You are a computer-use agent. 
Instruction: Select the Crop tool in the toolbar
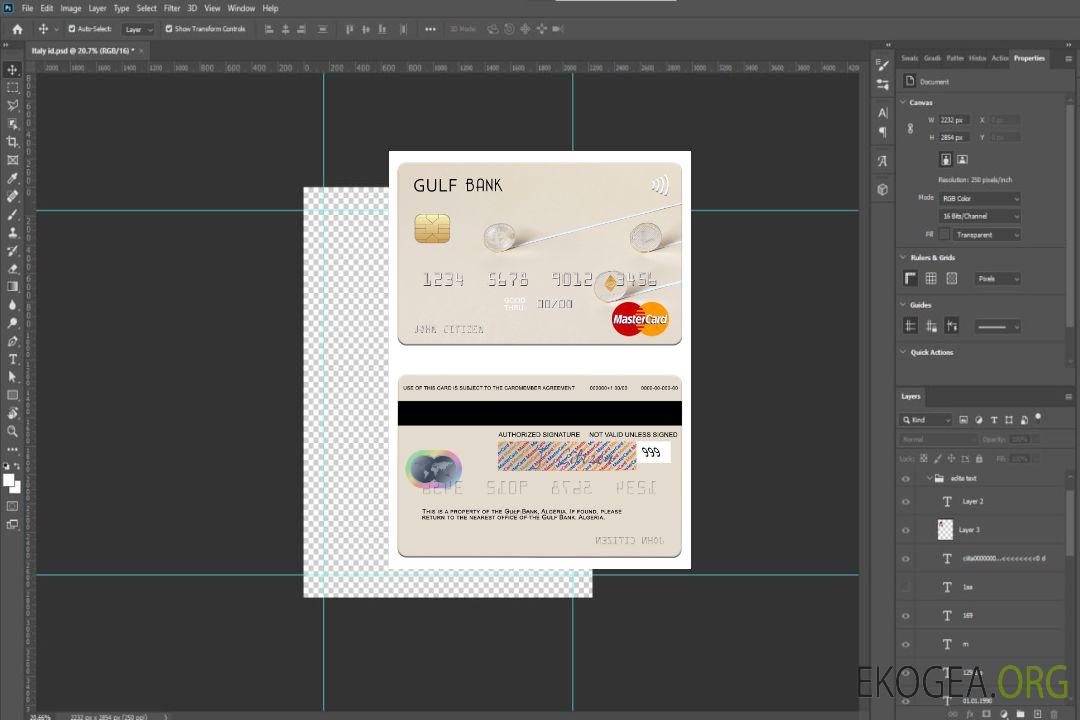coord(13,142)
